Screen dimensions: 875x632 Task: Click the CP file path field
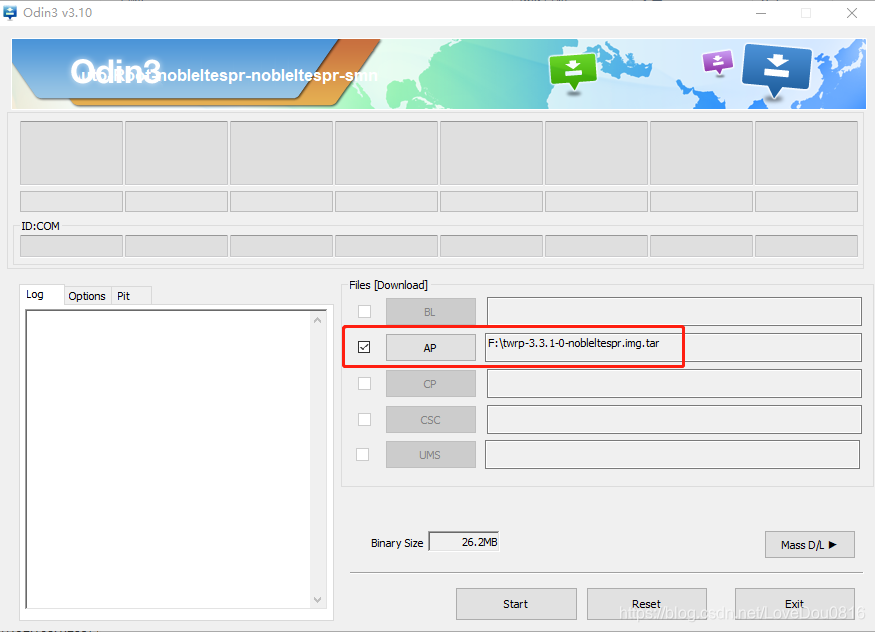(x=674, y=384)
